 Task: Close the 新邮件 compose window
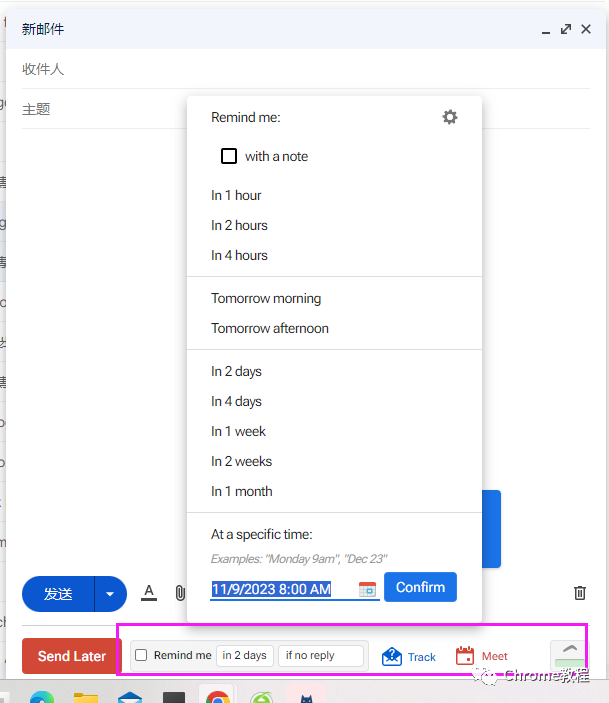click(586, 29)
